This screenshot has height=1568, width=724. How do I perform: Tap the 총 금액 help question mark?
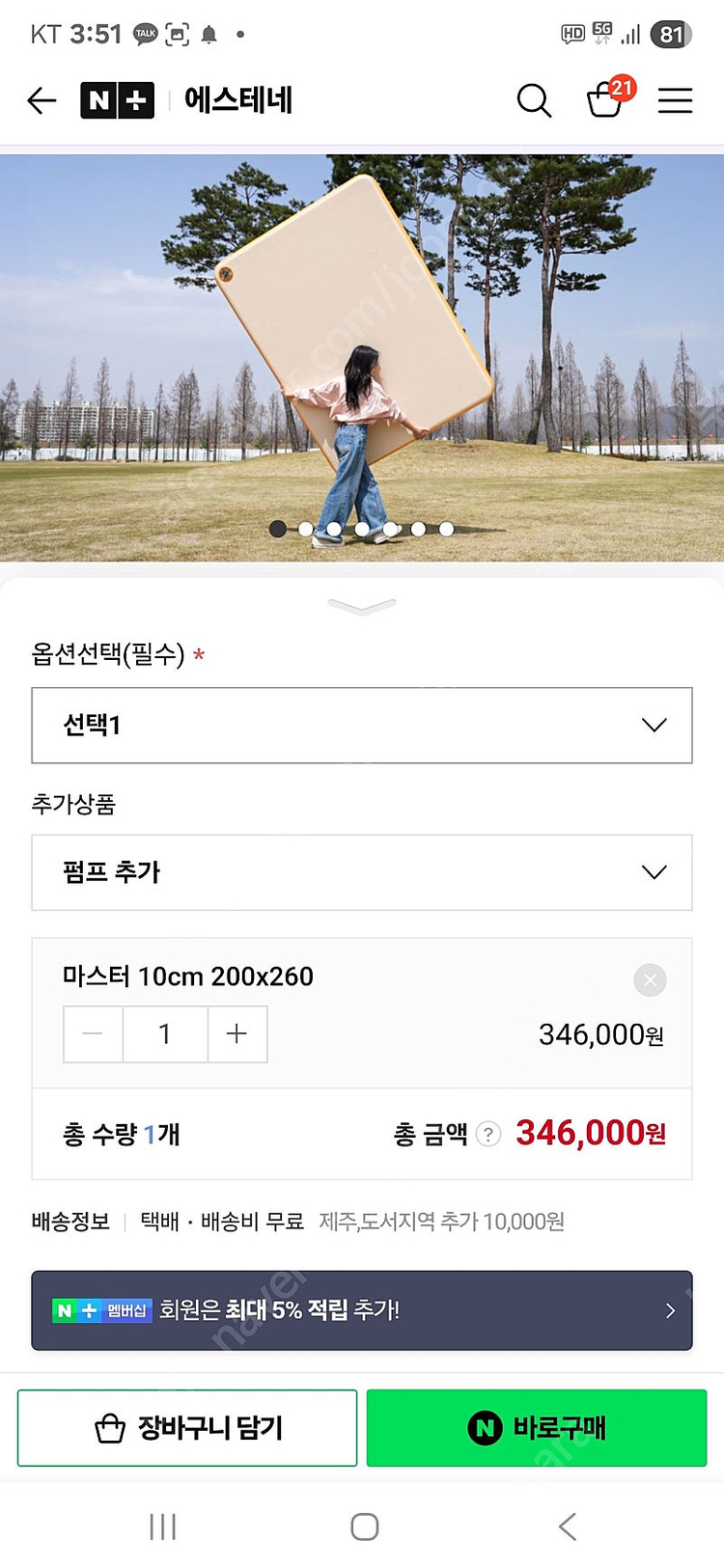click(x=489, y=1134)
